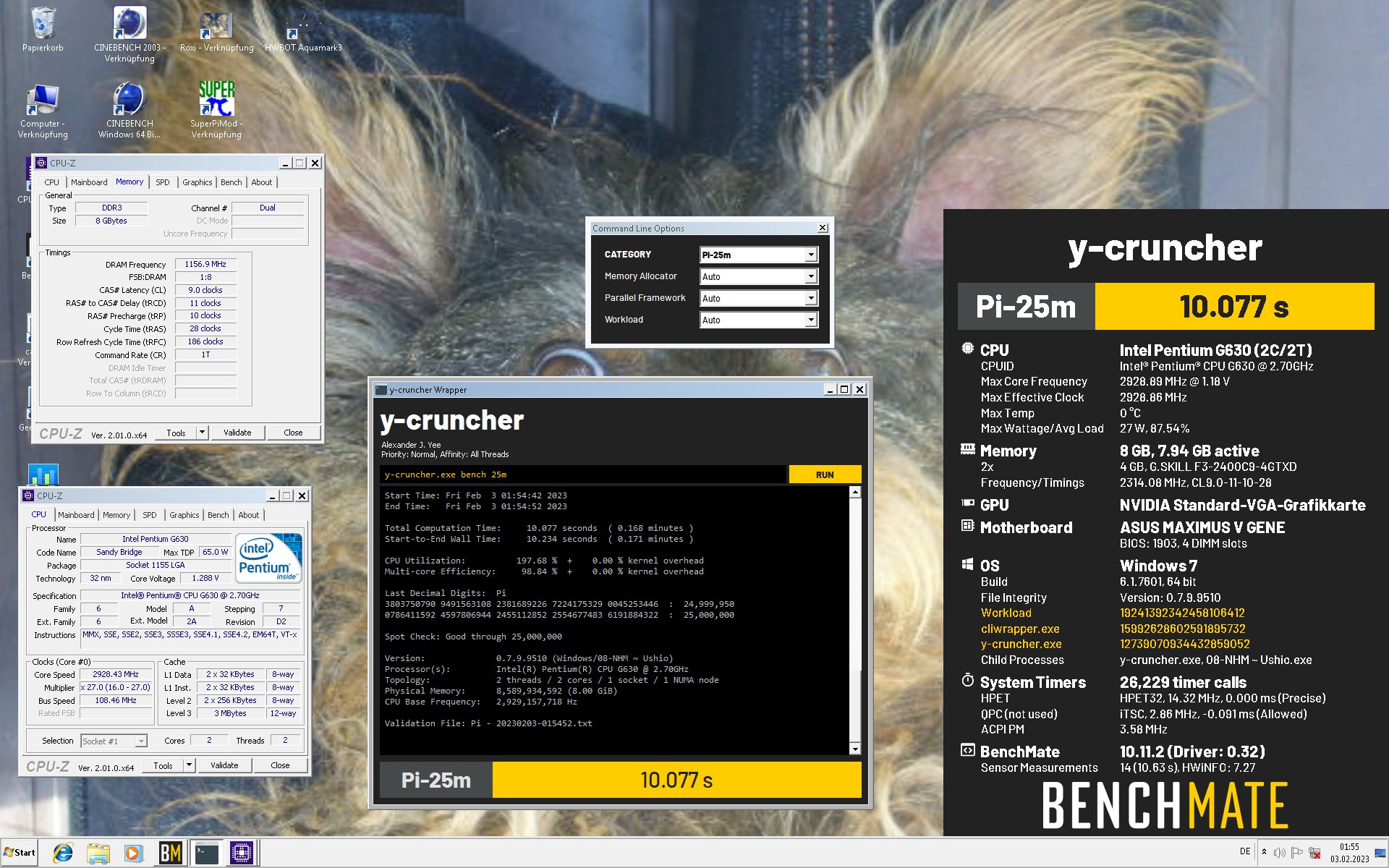
Task: Click the Intel Pentium inside logo
Action: point(268,558)
